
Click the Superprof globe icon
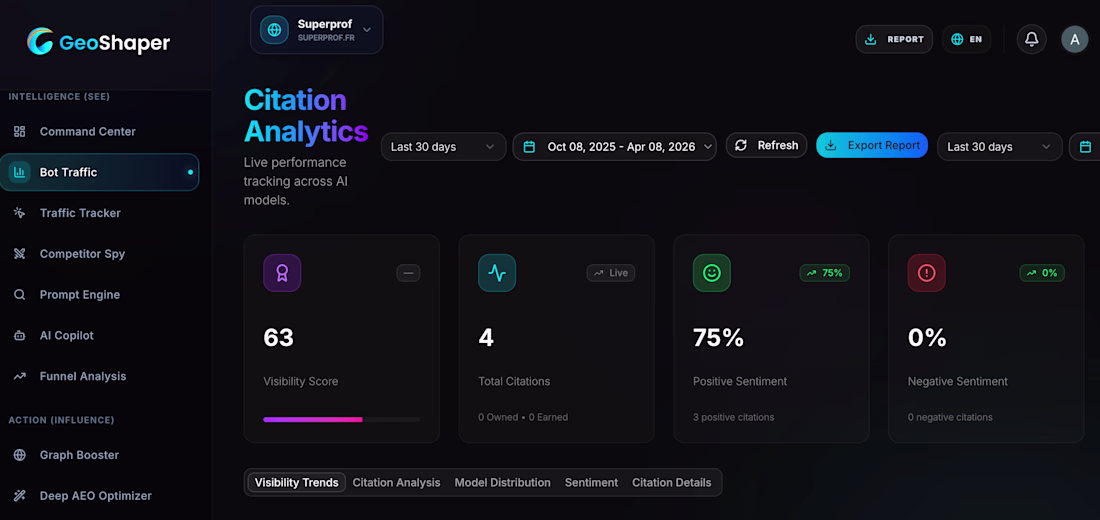click(274, 30)
